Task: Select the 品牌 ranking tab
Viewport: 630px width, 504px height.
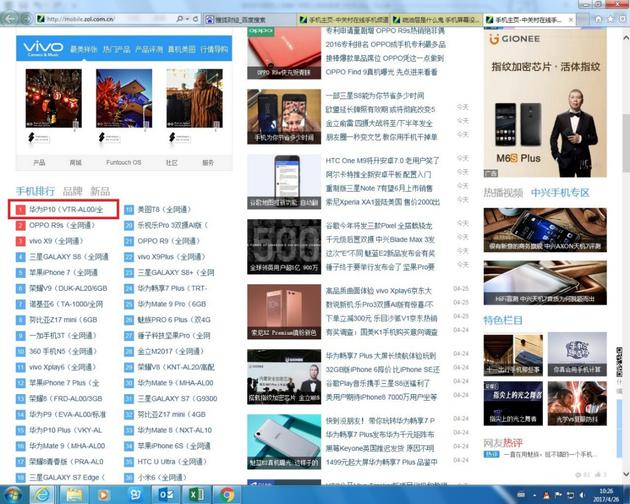Action: click(72, 191)
